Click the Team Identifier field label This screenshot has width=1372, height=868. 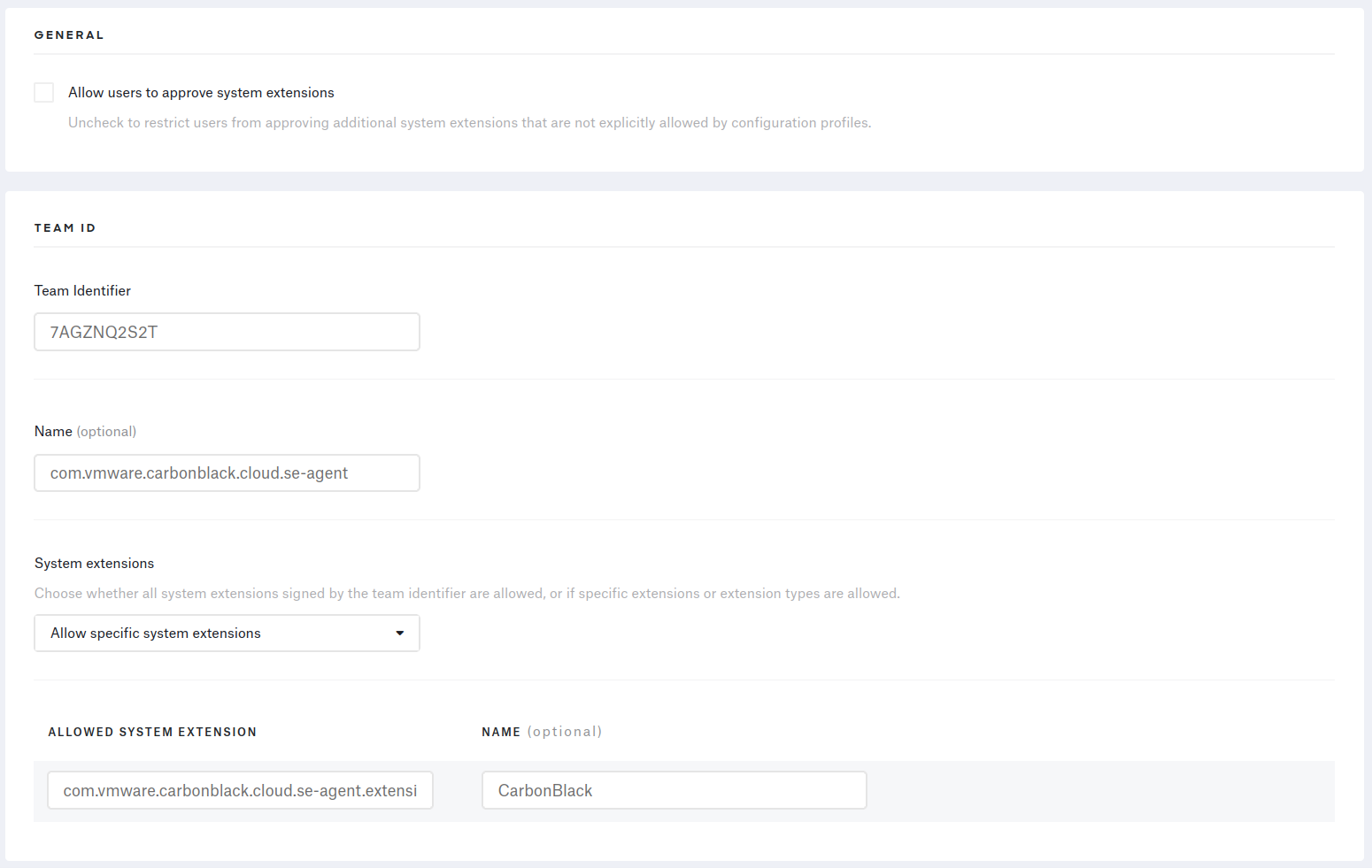tap(82, 291)
